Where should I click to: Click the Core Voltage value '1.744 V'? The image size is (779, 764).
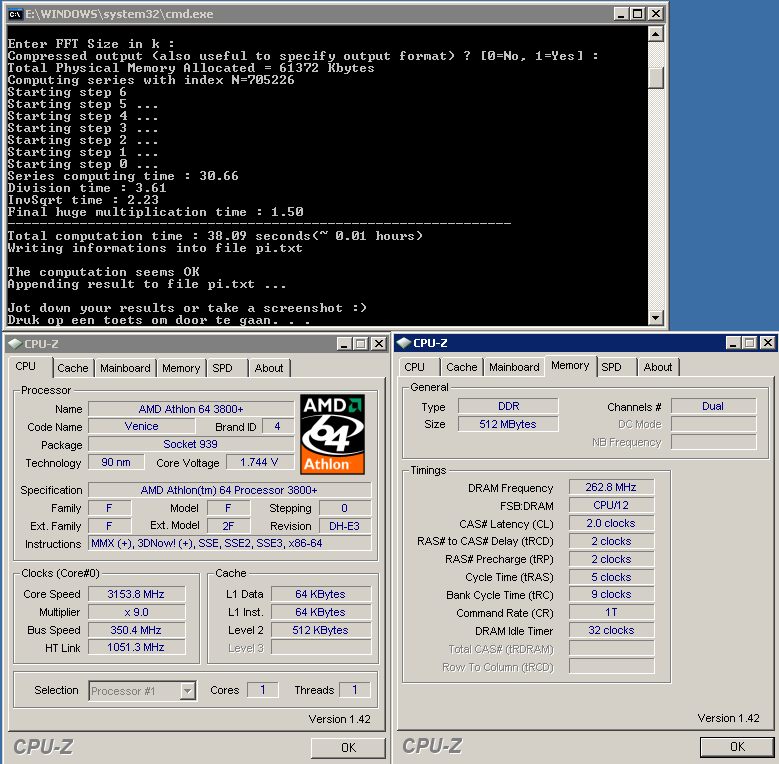[259, 462]
